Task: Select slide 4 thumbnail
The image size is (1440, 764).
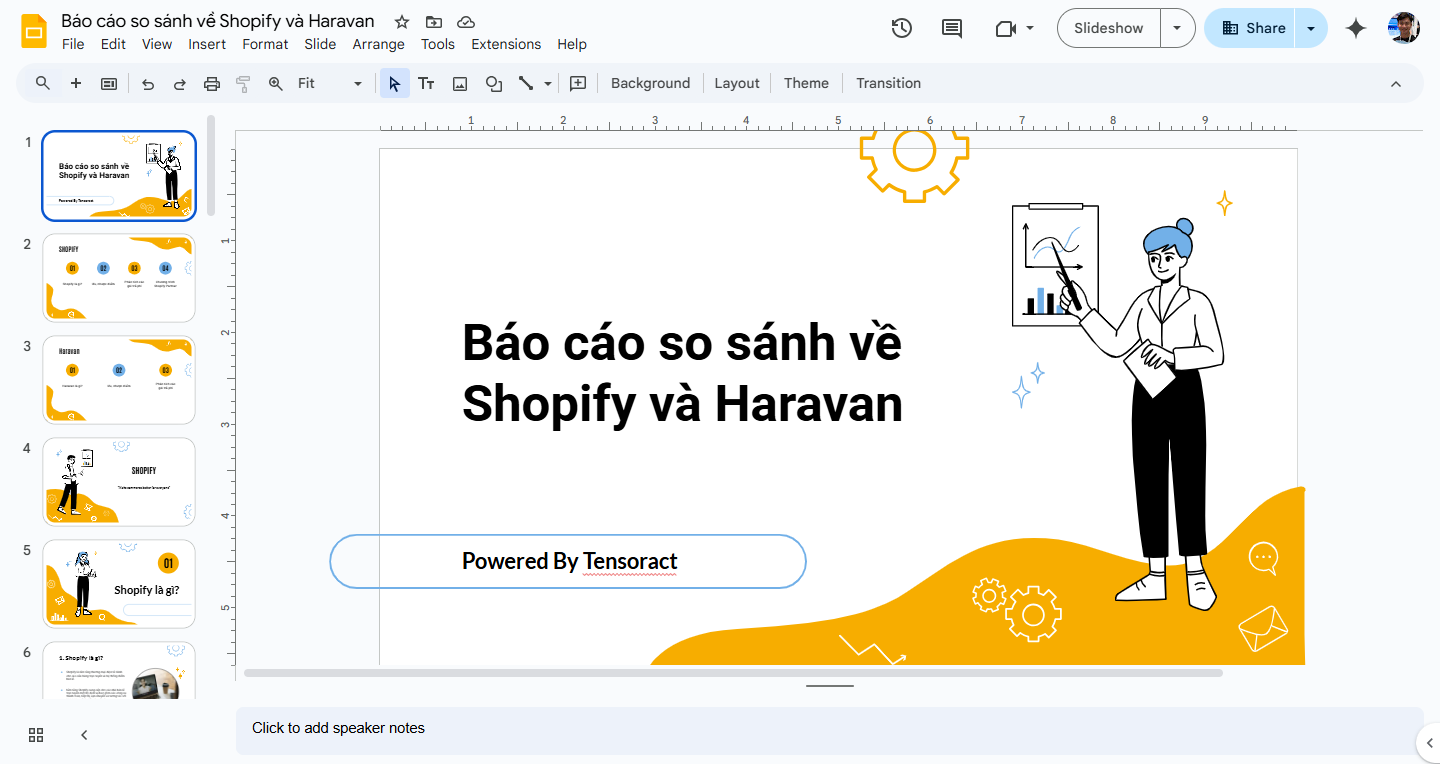Action: coord(119,482)
